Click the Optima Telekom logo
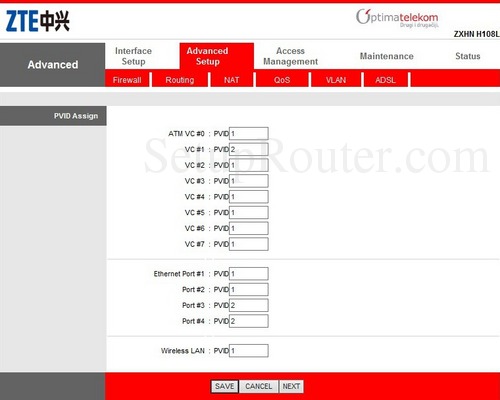 (x=397, y=18)
